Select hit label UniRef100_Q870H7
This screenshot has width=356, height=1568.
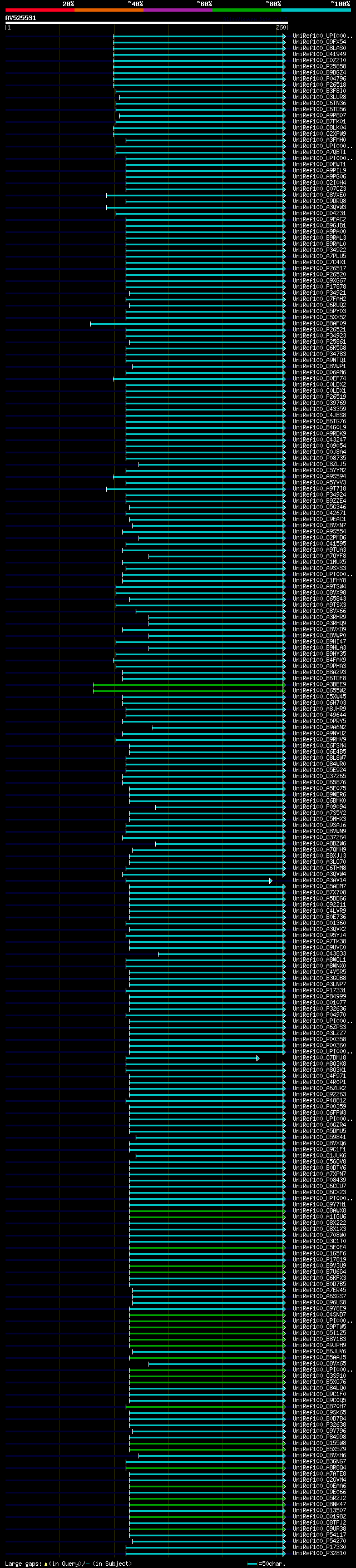coord(319,1406)
